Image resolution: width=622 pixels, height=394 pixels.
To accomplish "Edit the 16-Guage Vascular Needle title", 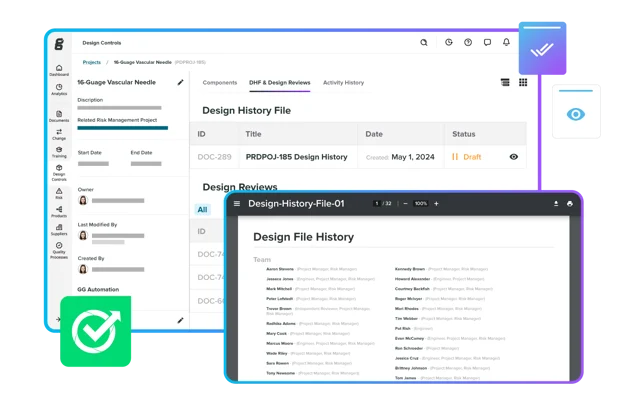I will 180,82.
